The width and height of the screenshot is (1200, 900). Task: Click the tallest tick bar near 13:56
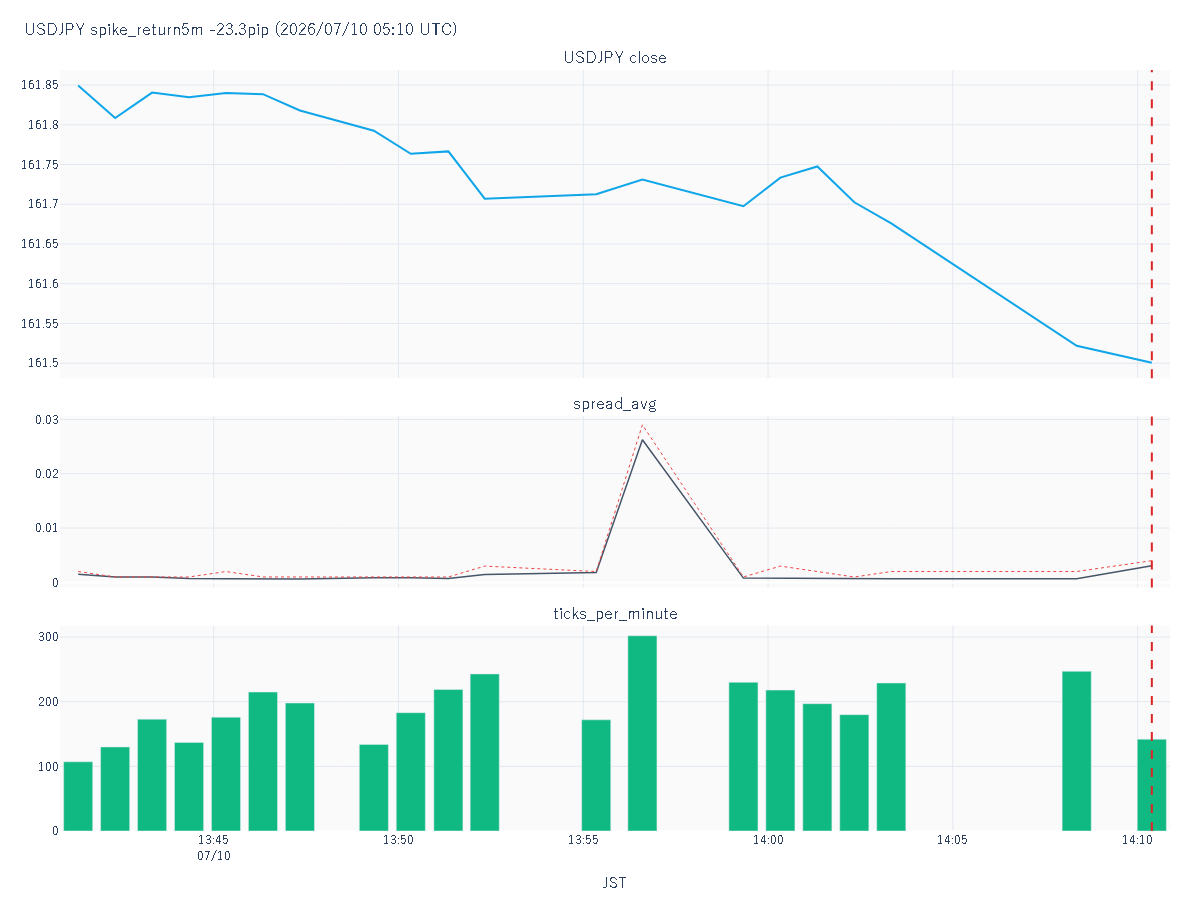tap(642, 733)
